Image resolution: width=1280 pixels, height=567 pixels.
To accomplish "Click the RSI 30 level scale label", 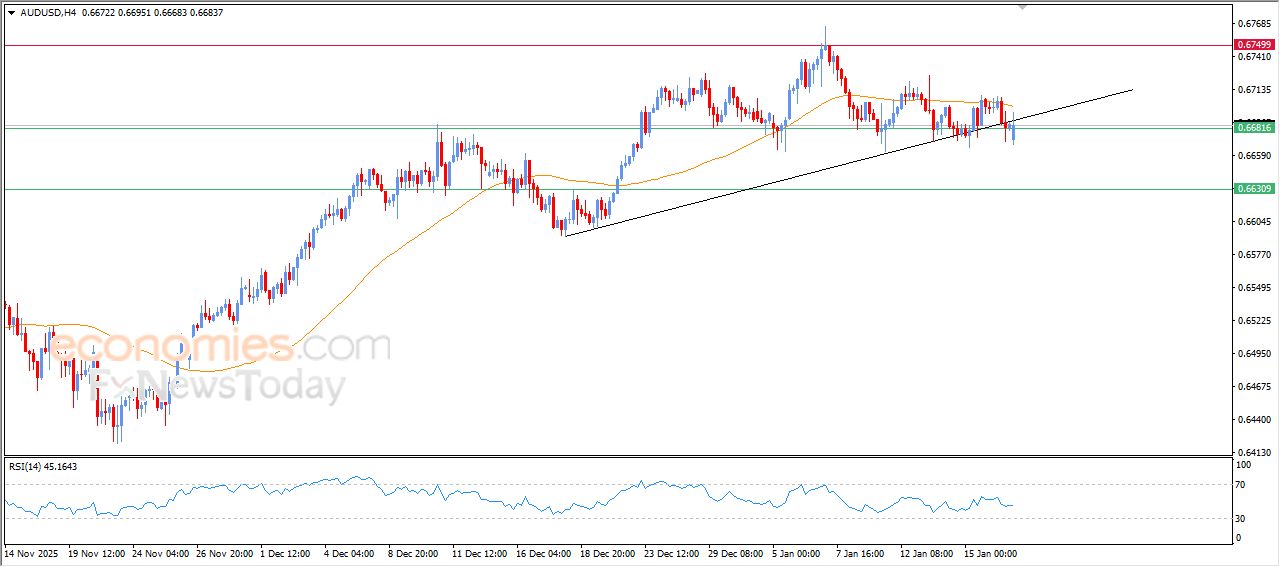I will 1242,518.
